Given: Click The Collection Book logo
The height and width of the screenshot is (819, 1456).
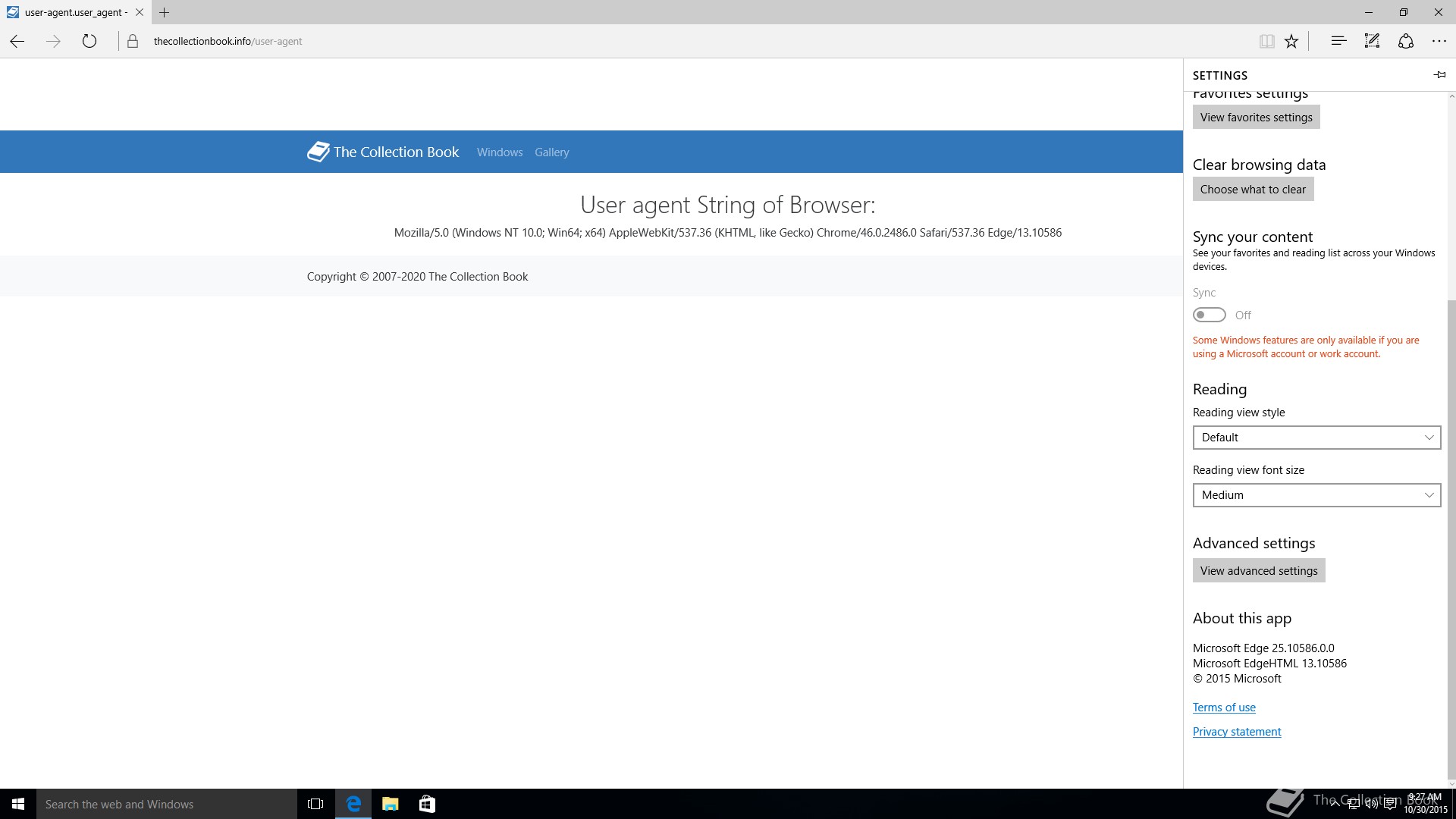Looking at the screenshot, I should [x=383, y=152].
